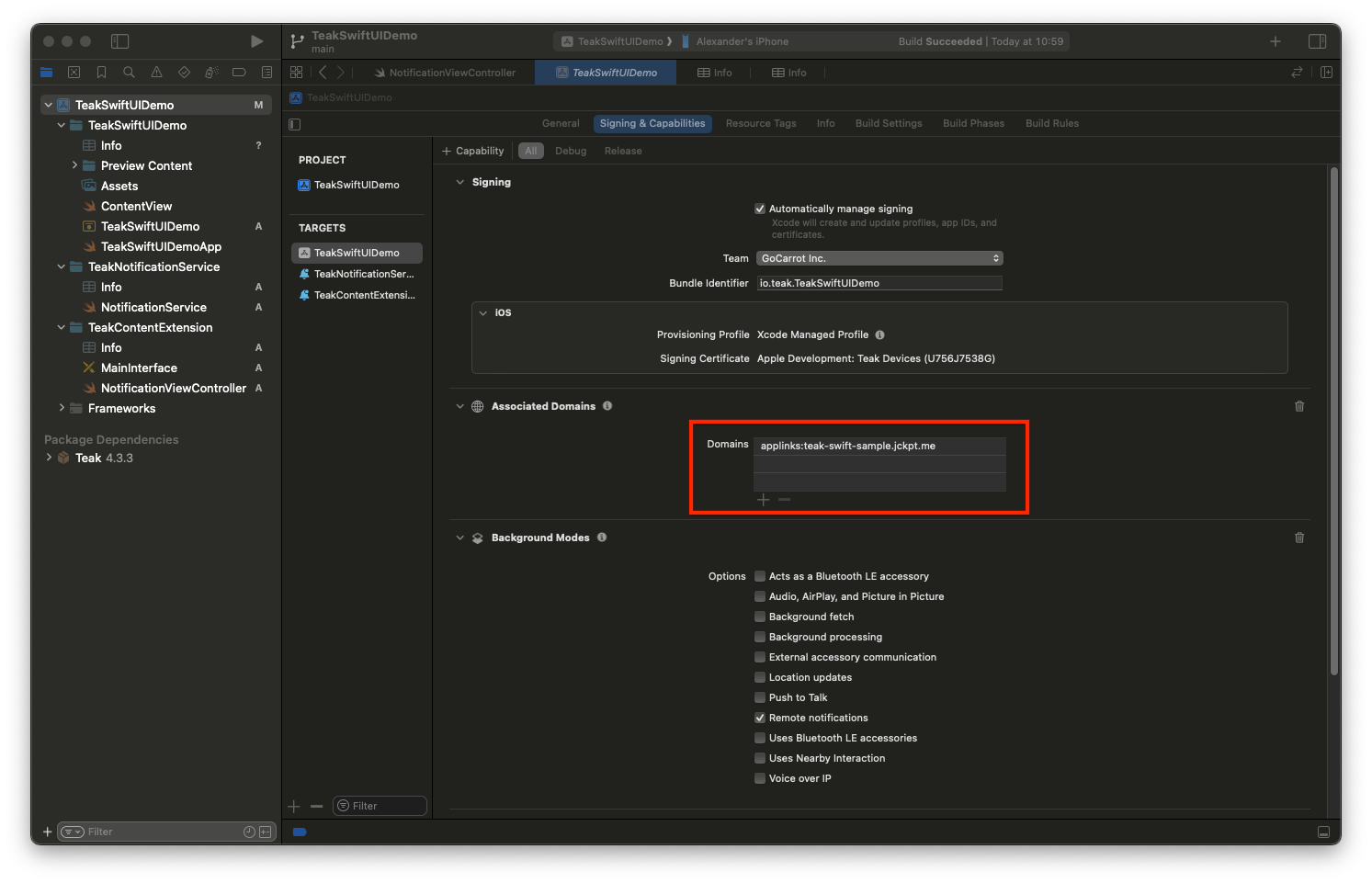This screenshot has width=1372, height=883.
Task: Delete the Background Modes capability
Action: (x=1299, y=538)
